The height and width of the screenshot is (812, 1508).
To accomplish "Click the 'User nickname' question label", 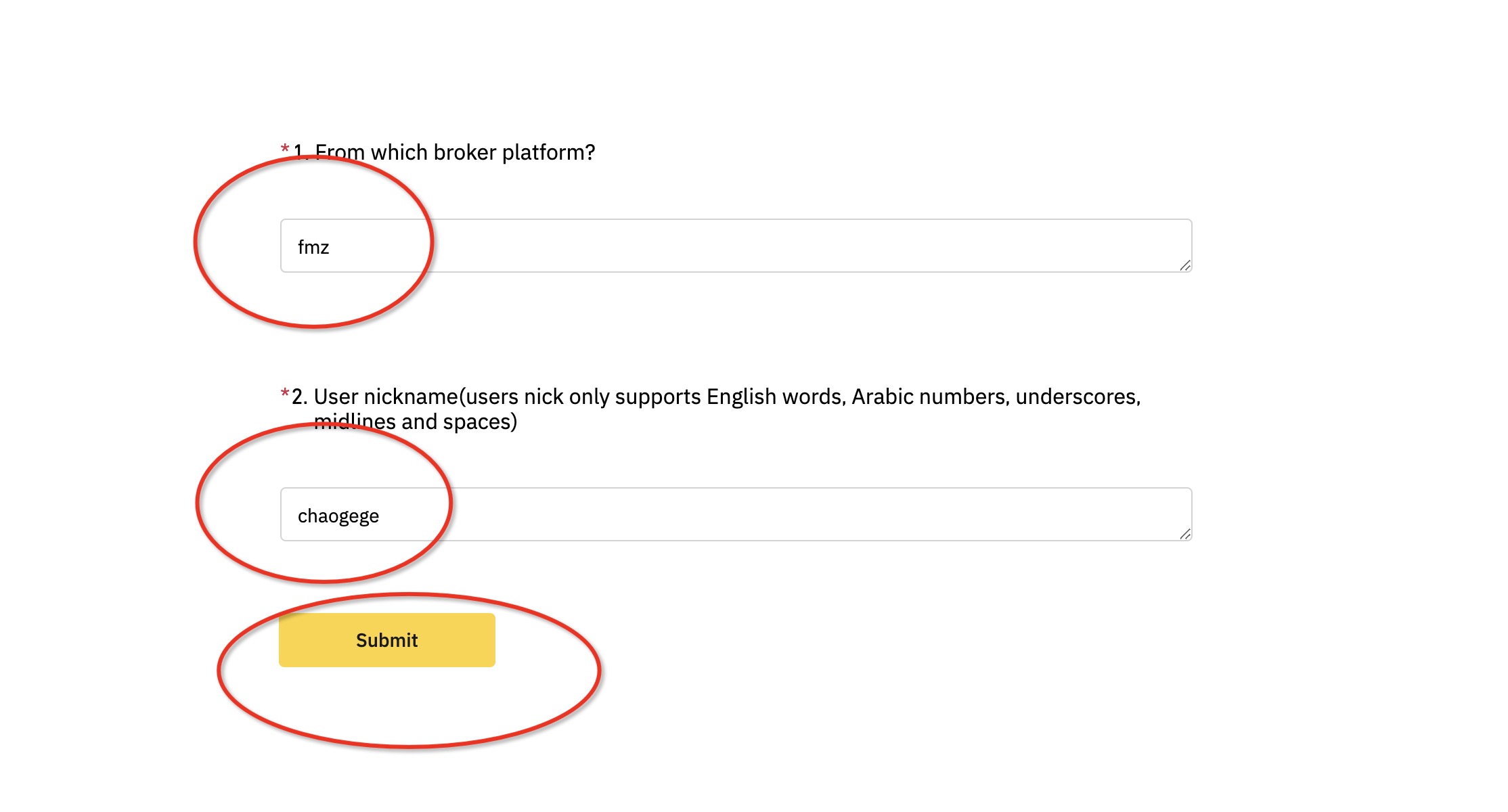I will [x=716, y=409].
